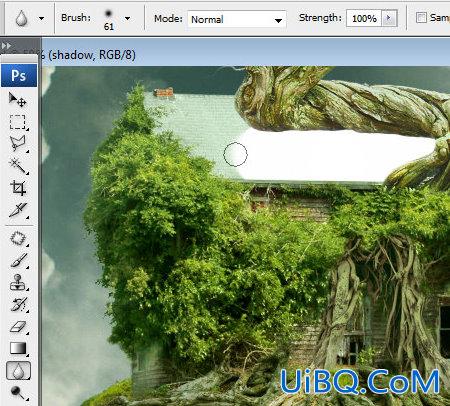The width and height of the screenshot is (450, 406).
Task: Click the Strength 100% input field
Action: [x=364, y=18]
